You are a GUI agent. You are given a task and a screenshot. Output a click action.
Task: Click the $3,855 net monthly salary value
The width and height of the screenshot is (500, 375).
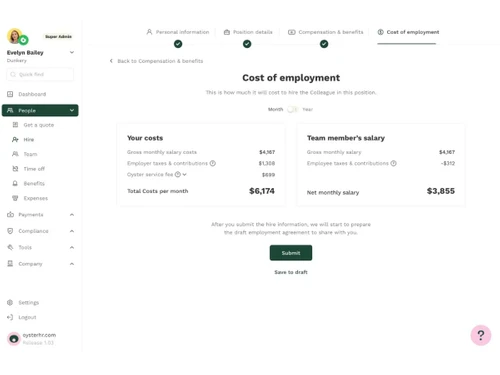(x=441, y=191)
